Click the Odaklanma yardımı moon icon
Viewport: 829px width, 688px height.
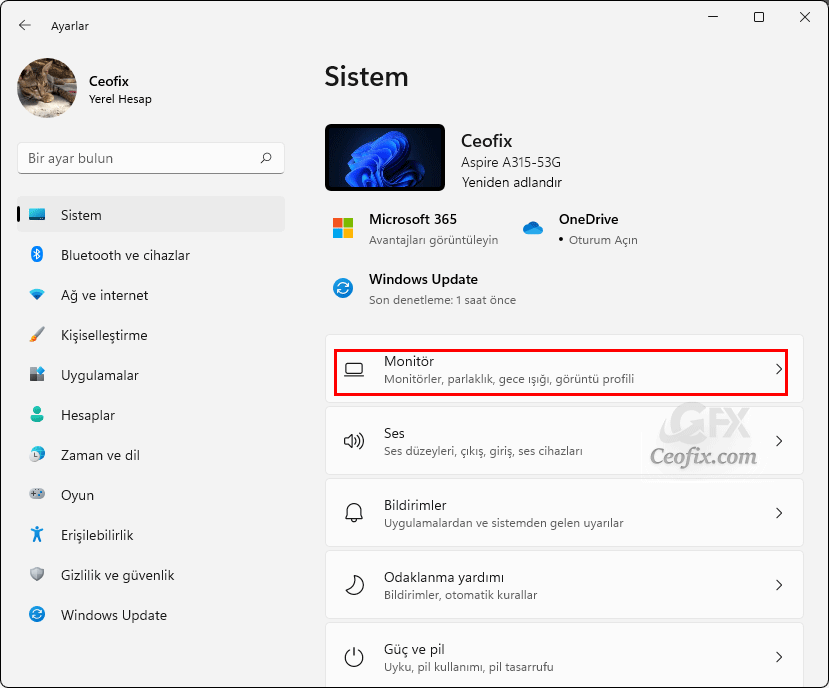[x=354, y=585]
